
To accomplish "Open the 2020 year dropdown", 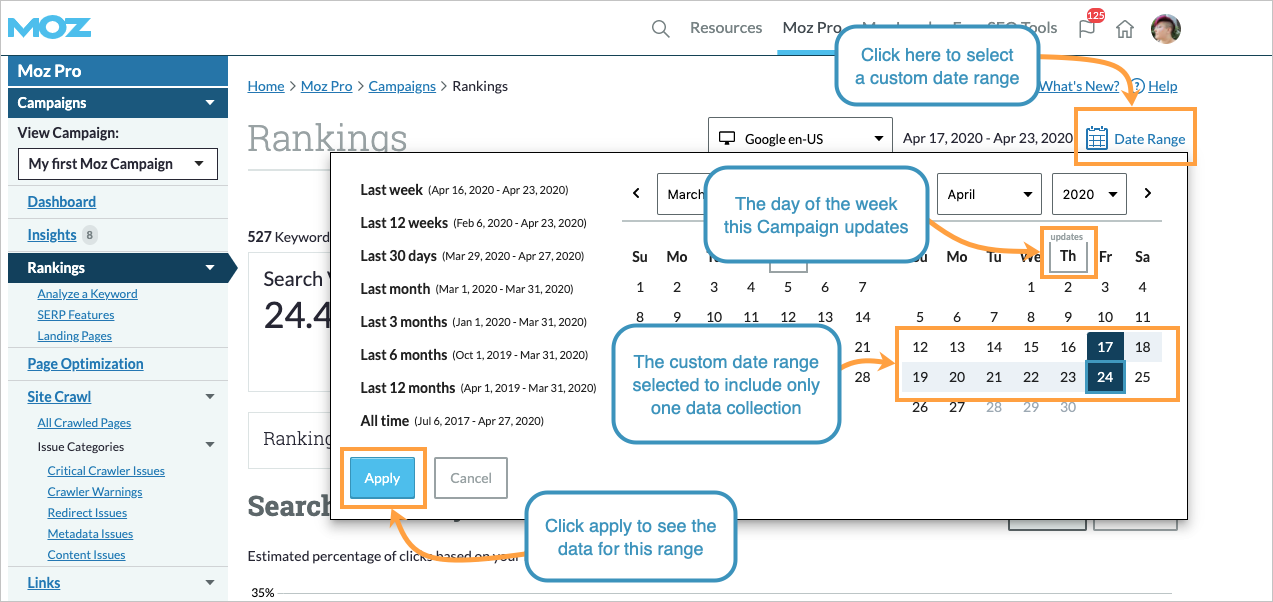I will click(1088, 193).
